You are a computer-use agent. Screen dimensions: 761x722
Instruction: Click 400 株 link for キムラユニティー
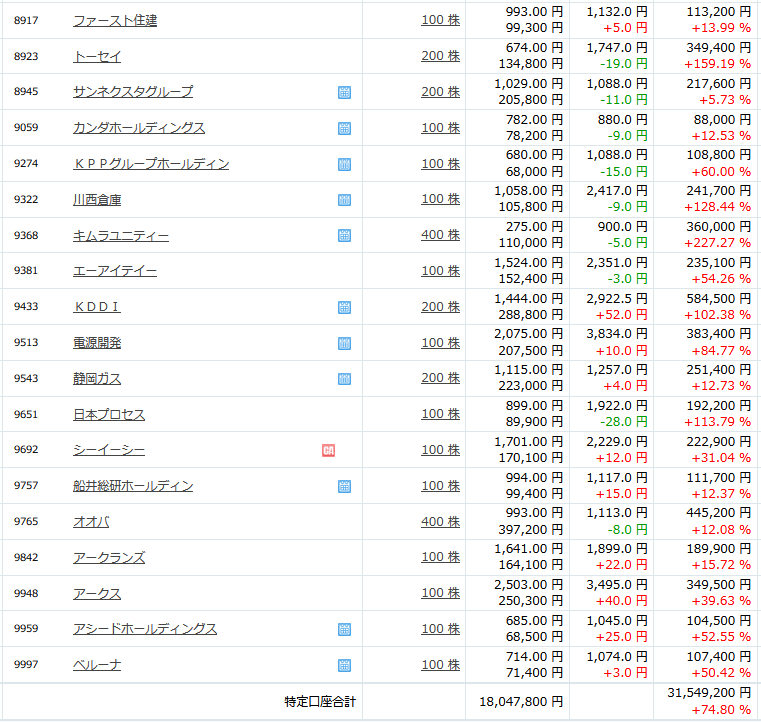(x=440, y=235)
